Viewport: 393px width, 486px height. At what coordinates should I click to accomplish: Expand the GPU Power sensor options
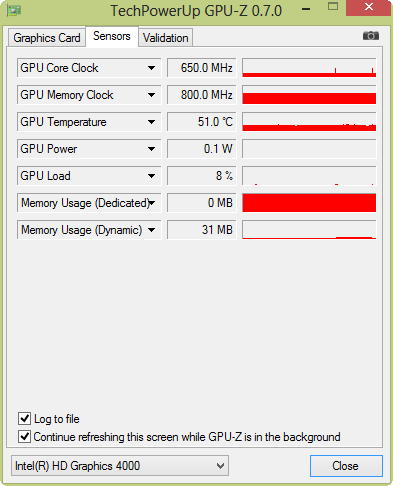coord(151,149)
